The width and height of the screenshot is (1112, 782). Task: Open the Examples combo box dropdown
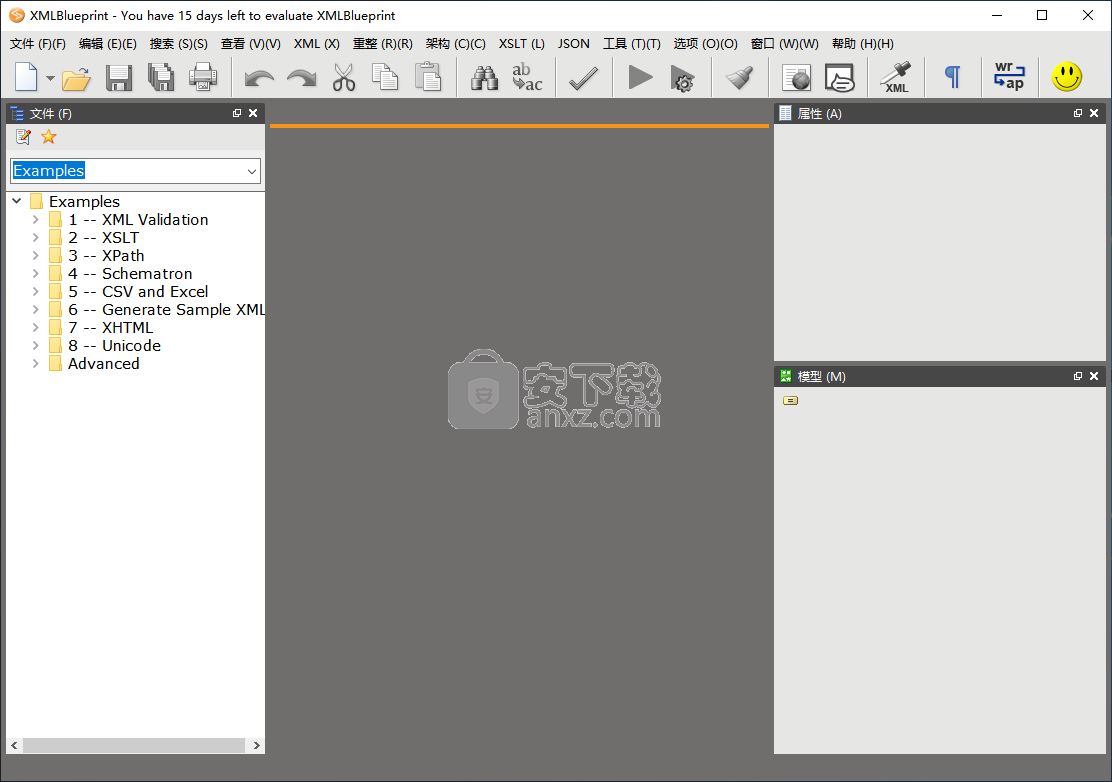(251, 171)
